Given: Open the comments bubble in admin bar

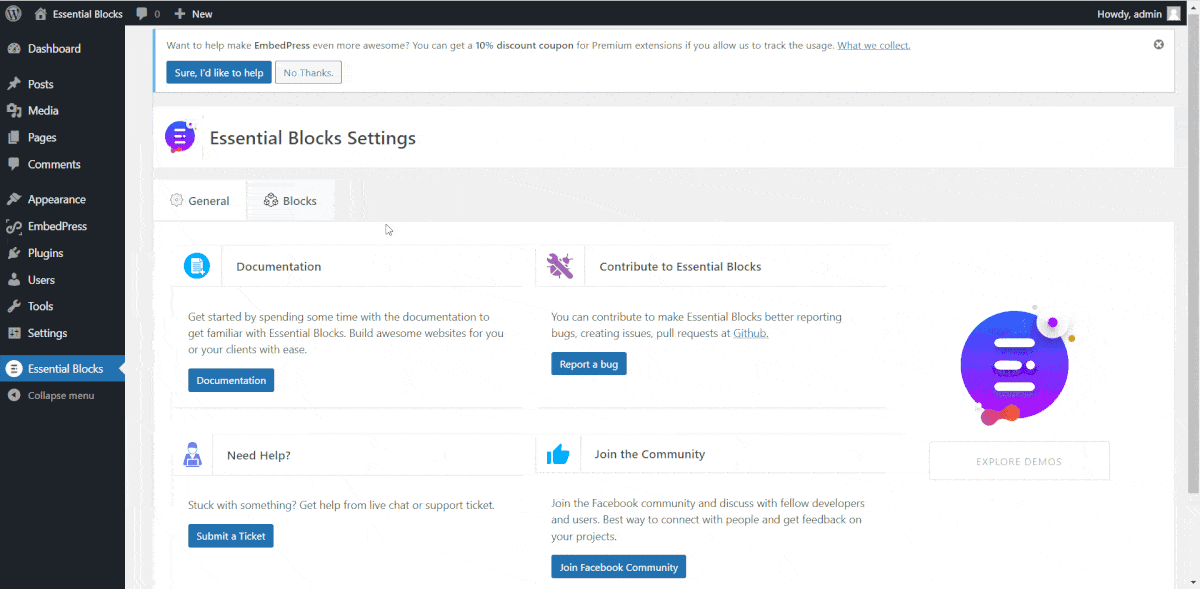Looking at the screenshot, I should point(148,14).
